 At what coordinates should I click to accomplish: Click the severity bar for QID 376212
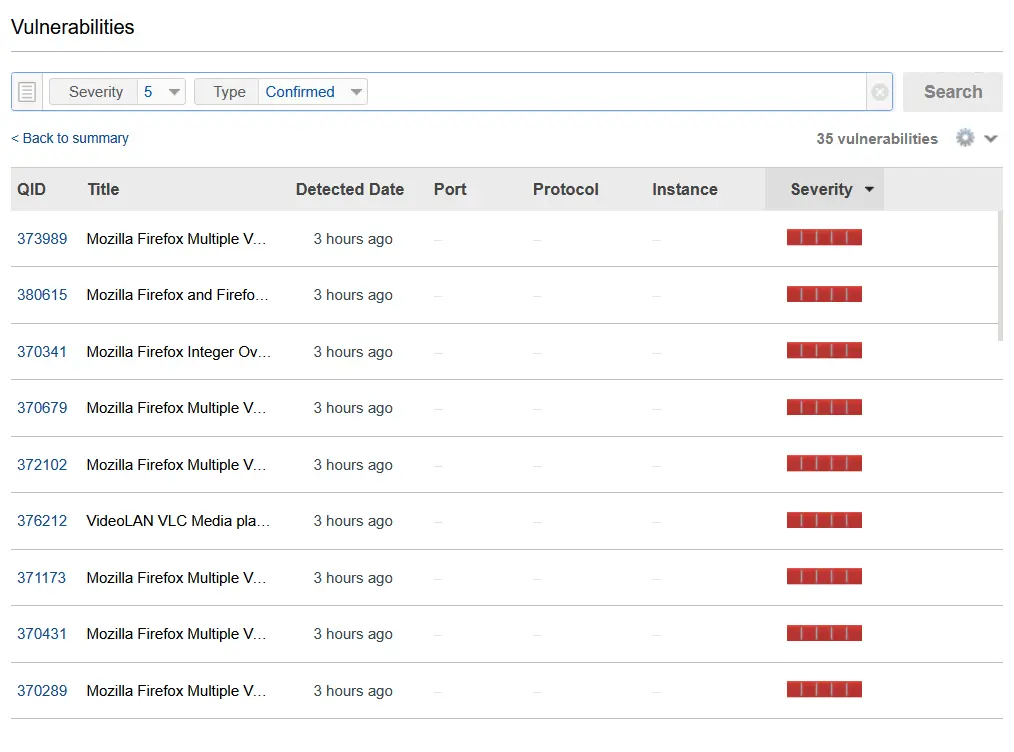tap(825, 520)
